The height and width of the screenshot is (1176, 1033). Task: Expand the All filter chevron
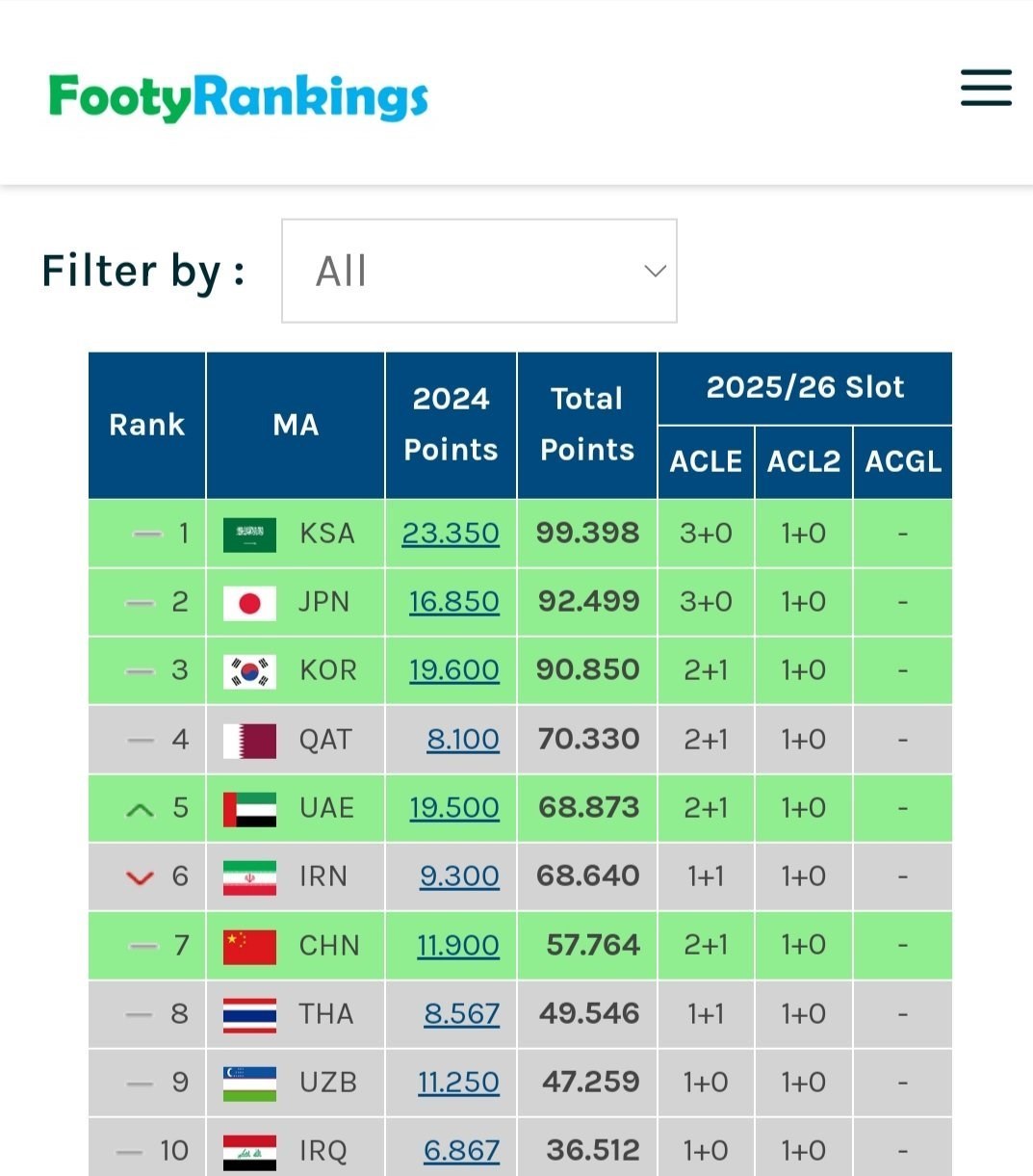click(654, 271)
